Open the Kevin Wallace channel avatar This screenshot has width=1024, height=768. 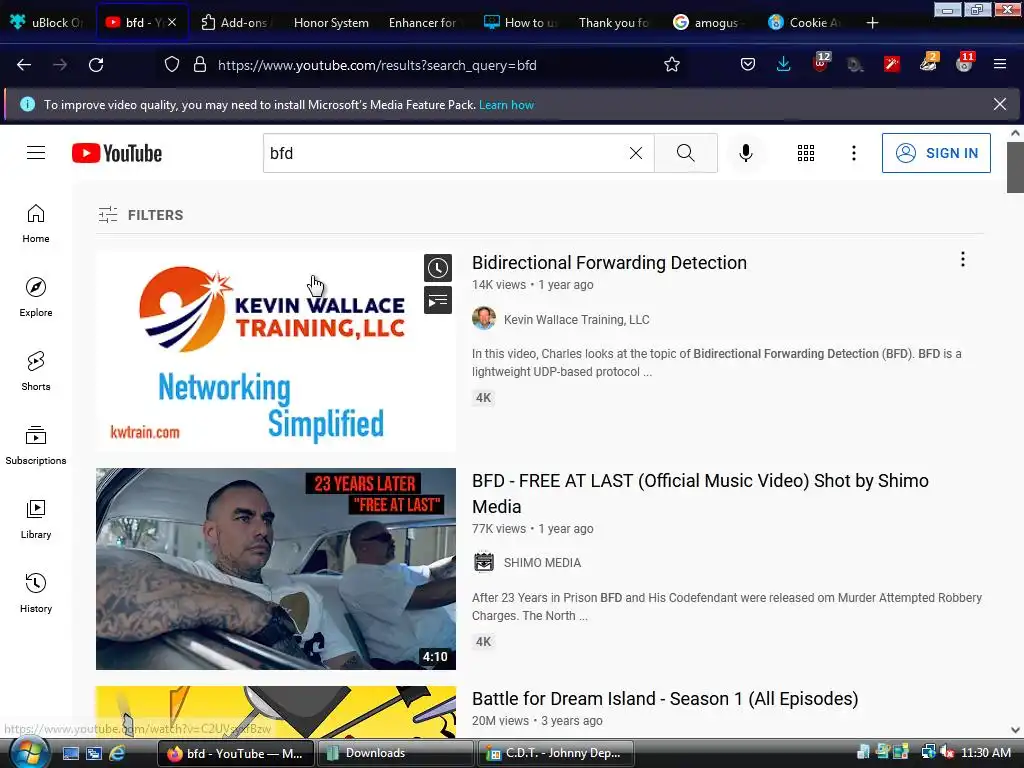click(x=484, y=319)
